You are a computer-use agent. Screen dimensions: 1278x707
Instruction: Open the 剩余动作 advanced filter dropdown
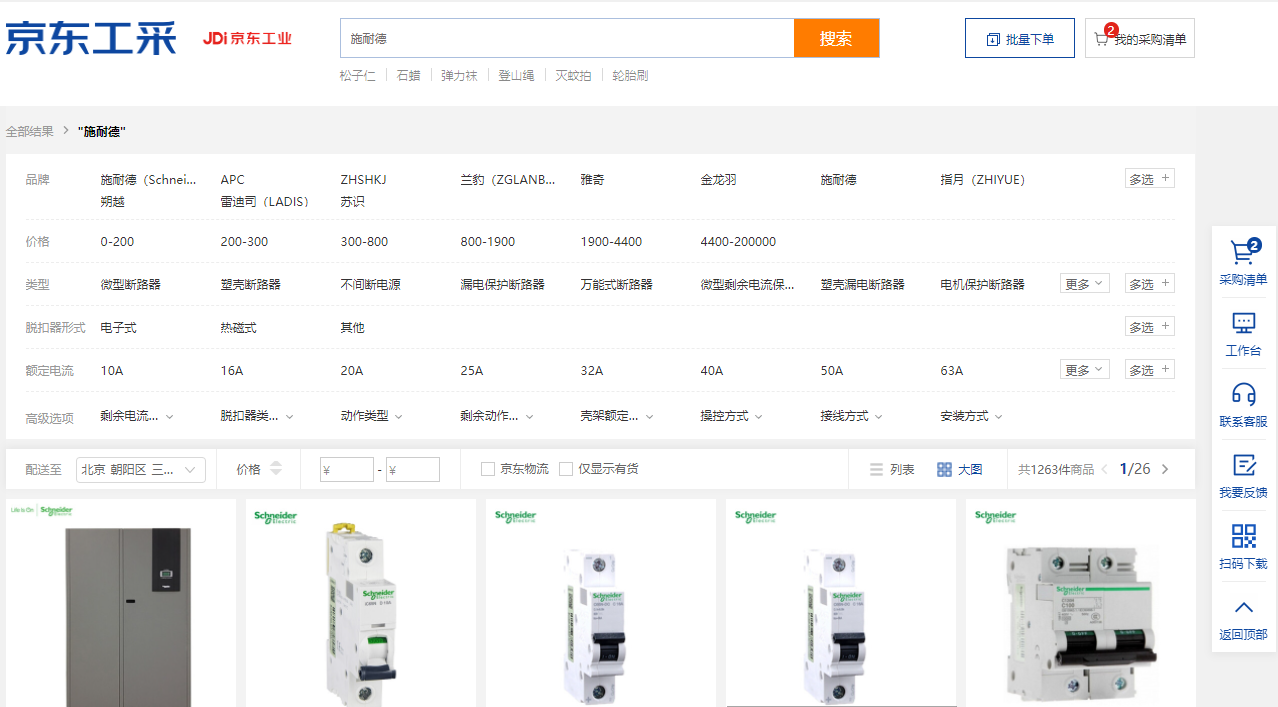click(497, 416)
